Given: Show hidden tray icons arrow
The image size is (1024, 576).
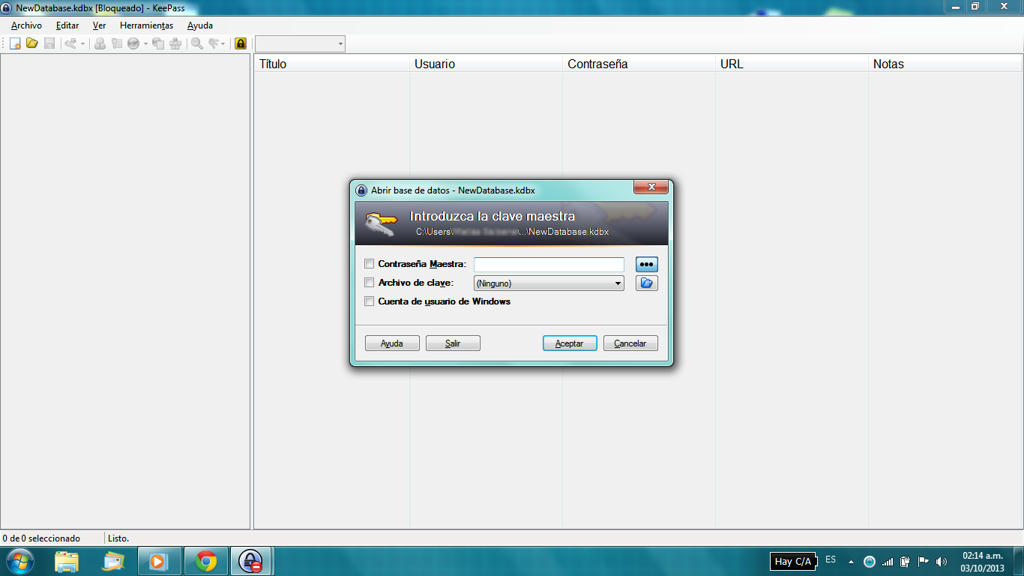Looking at the screenshot, I should [x=851, y=562].
